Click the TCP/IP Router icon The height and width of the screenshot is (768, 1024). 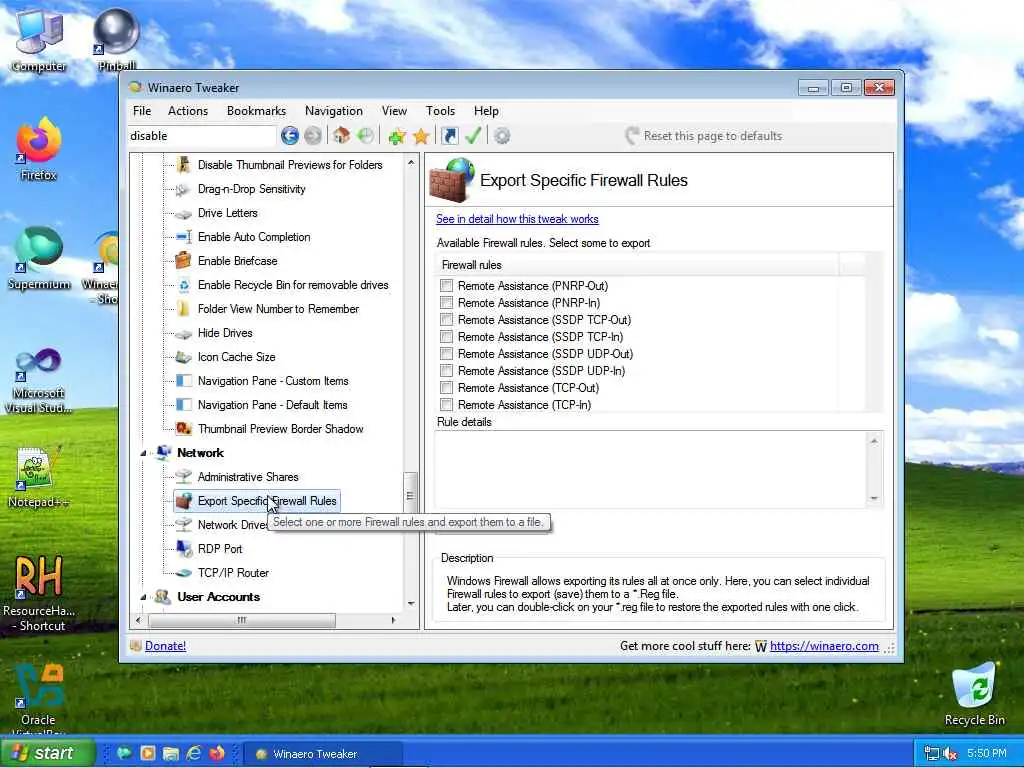click(x=184, y=573)
